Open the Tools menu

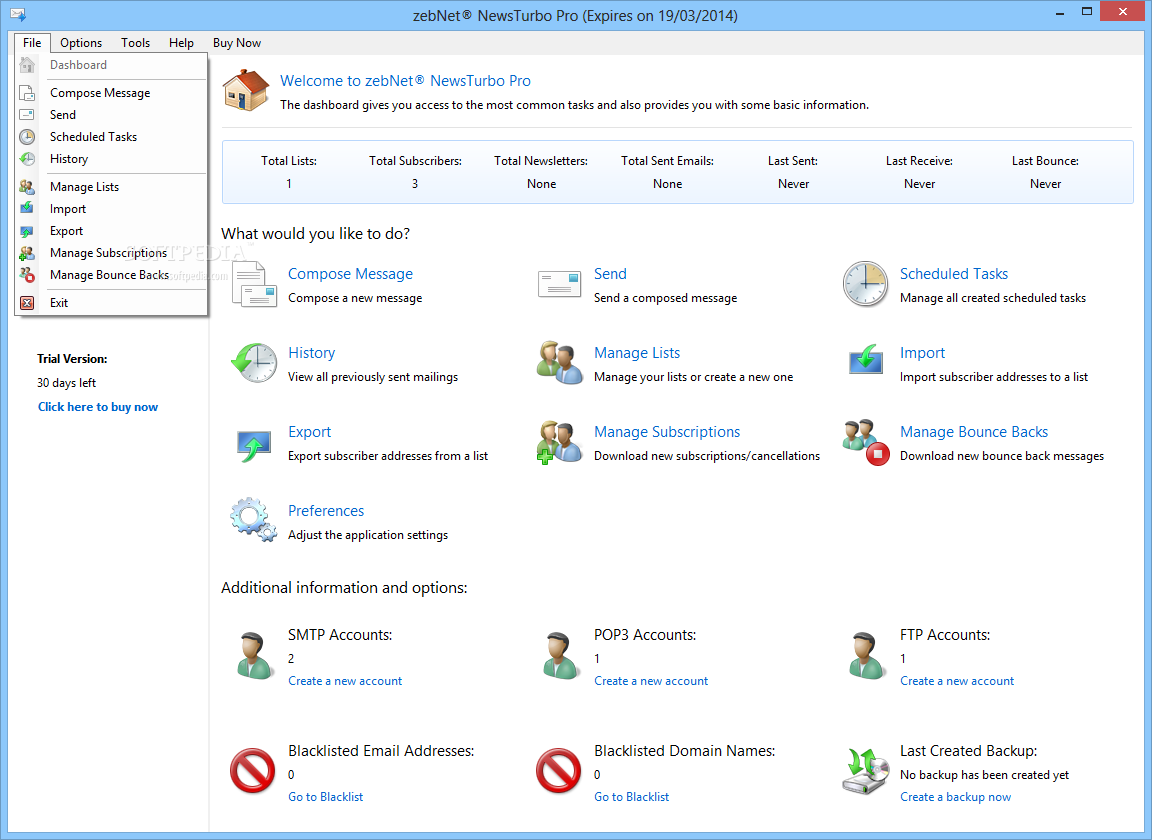coord(135,43)
